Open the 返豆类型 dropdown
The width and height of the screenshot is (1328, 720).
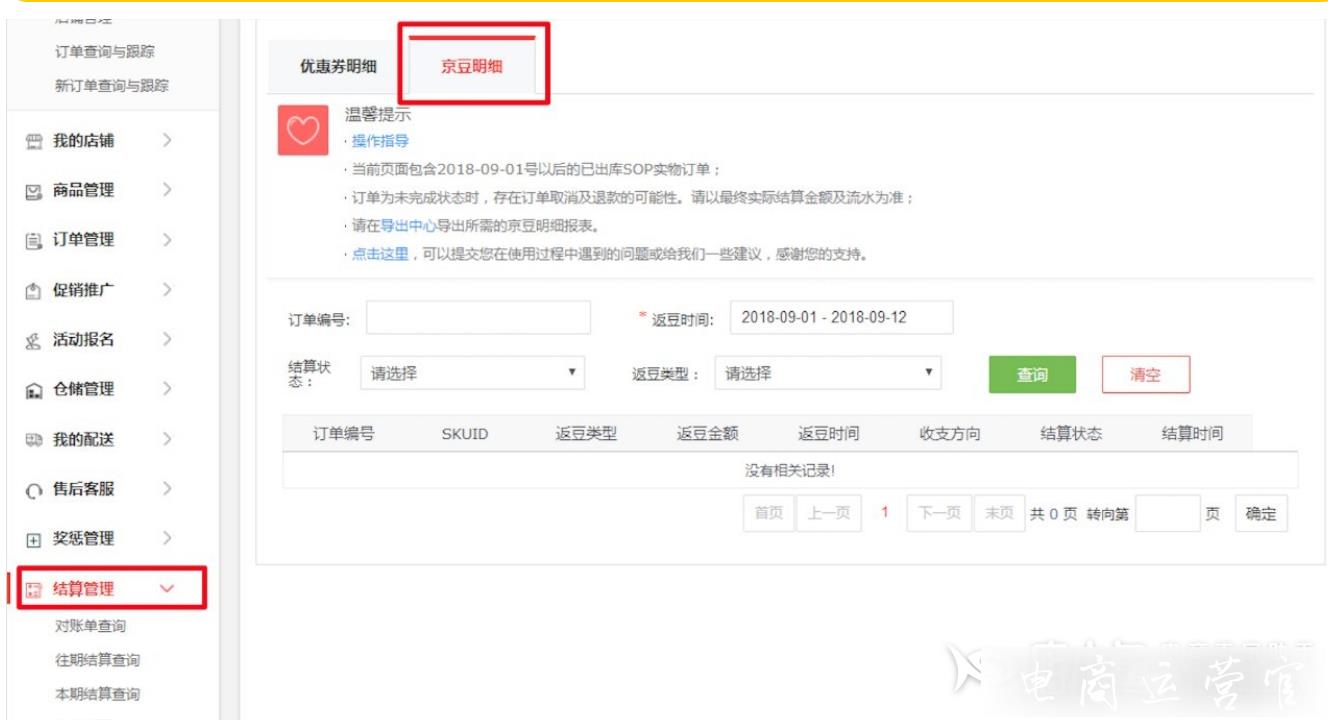click(x=828, y=373)
